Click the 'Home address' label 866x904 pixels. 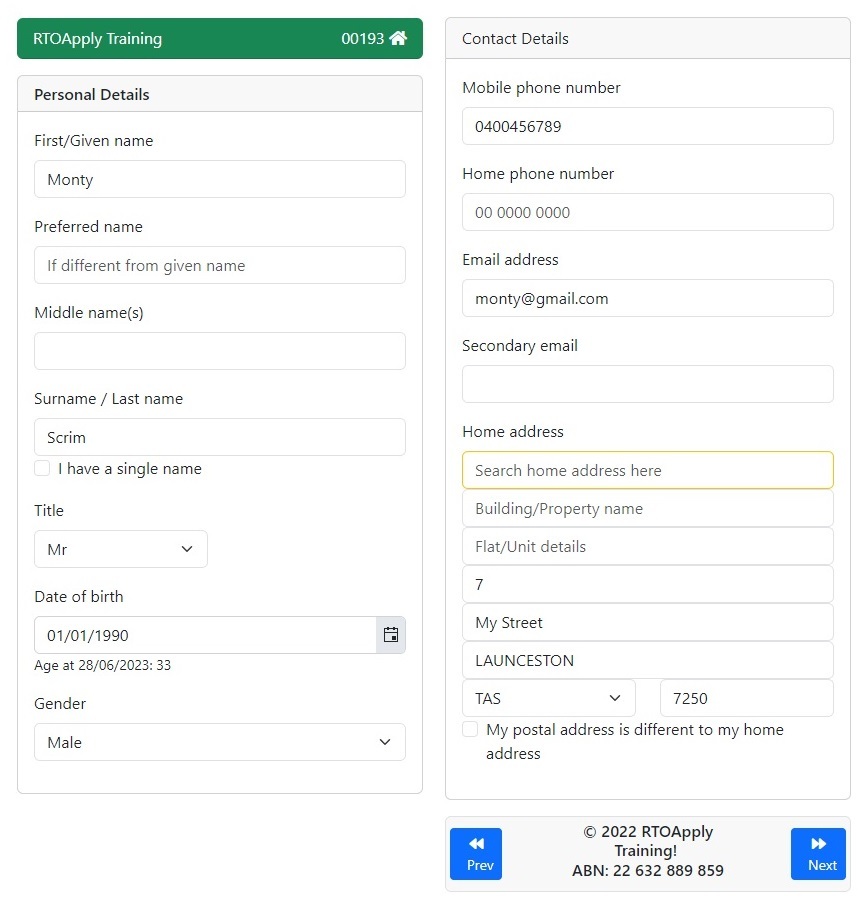[513, 431]
